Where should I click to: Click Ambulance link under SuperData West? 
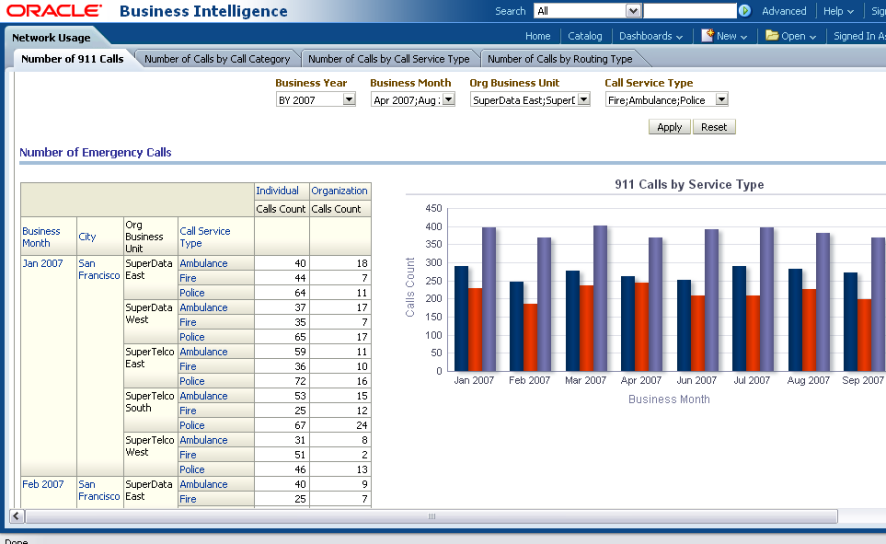click(203, 307)
